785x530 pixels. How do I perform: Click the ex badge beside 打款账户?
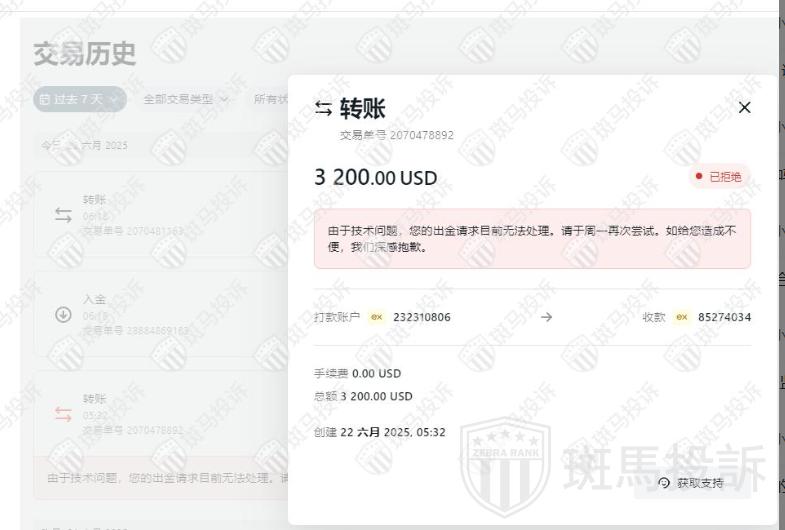tap(376, 317)
